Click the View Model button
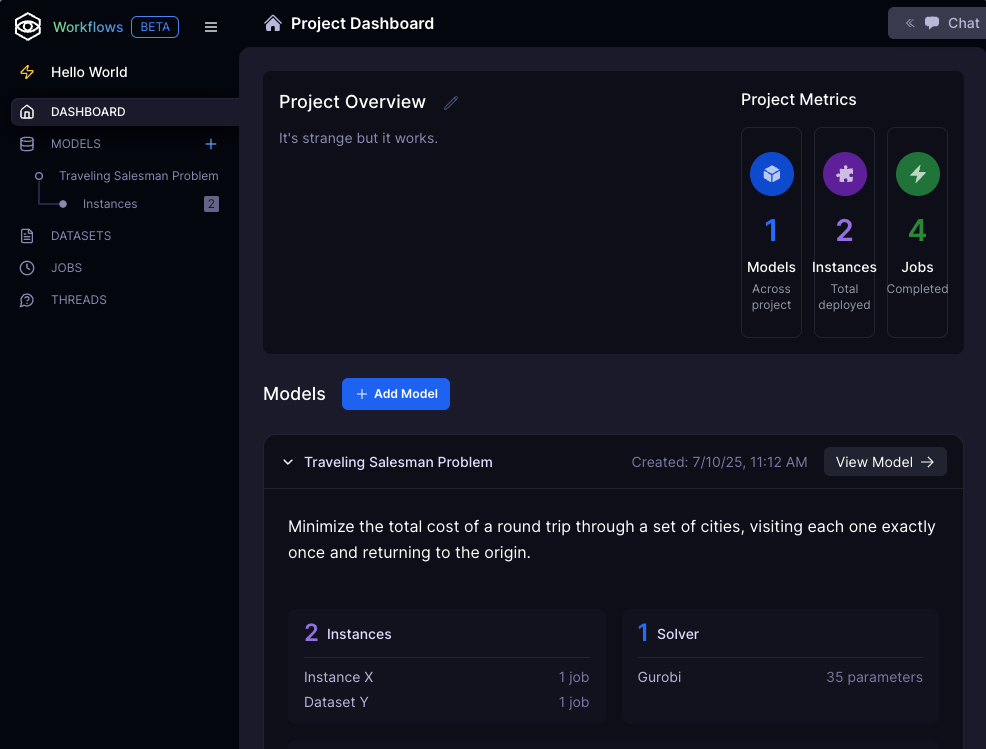 (884, 462)
